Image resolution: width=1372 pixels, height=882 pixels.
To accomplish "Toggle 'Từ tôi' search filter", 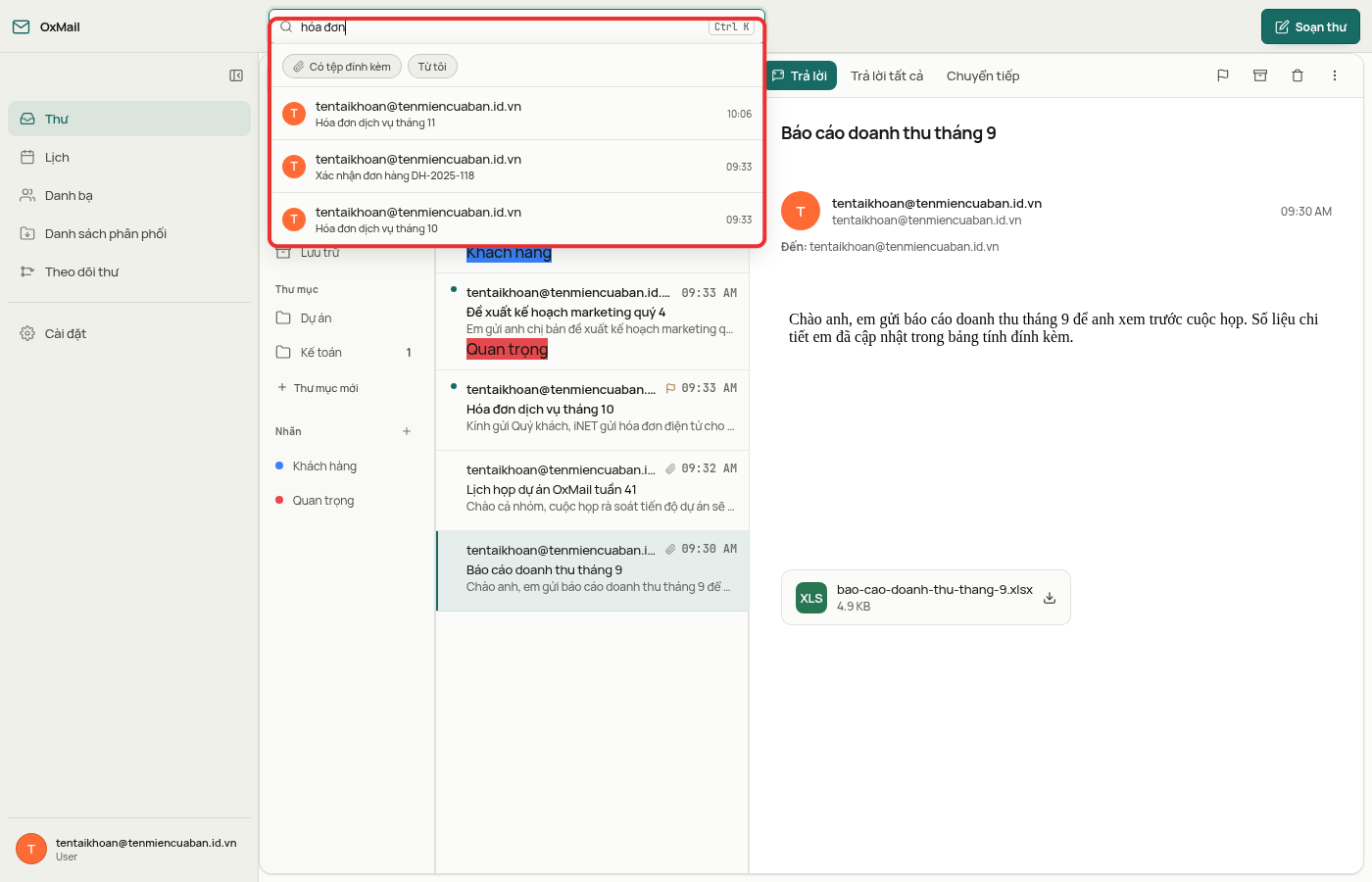I will click(432, 67).
